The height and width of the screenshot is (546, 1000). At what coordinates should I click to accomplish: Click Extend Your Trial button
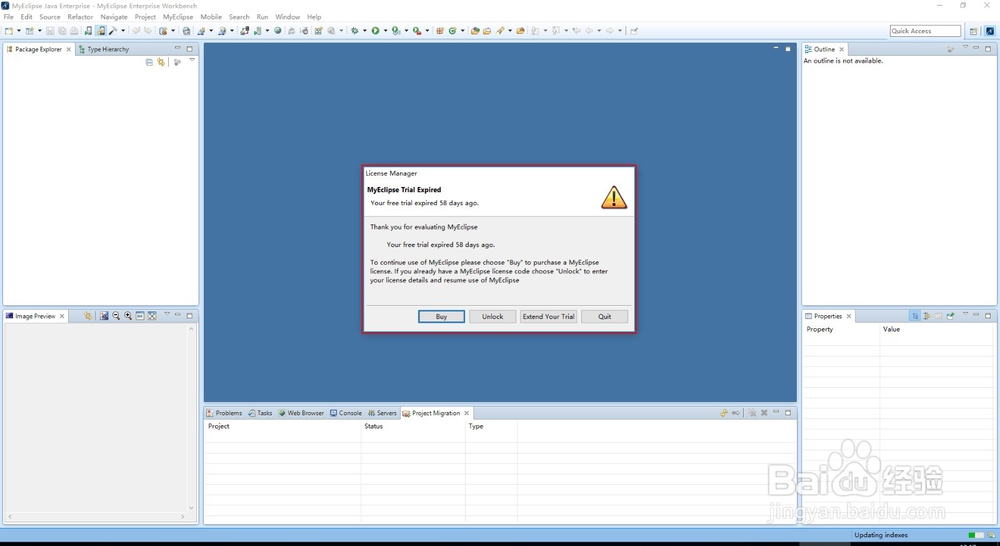pyautogui.click(x=548, y=316)
